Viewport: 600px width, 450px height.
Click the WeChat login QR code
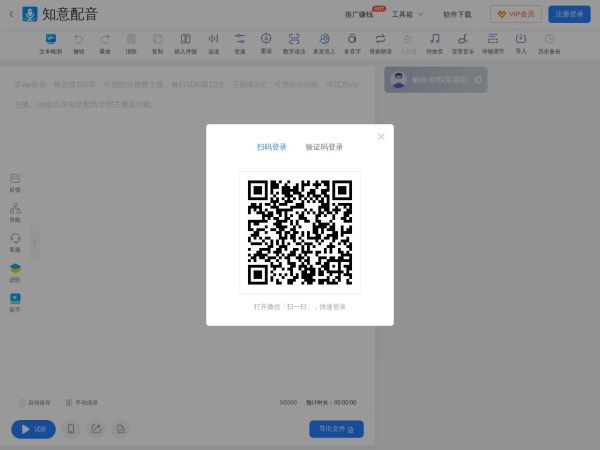click(x=300, y=232)
